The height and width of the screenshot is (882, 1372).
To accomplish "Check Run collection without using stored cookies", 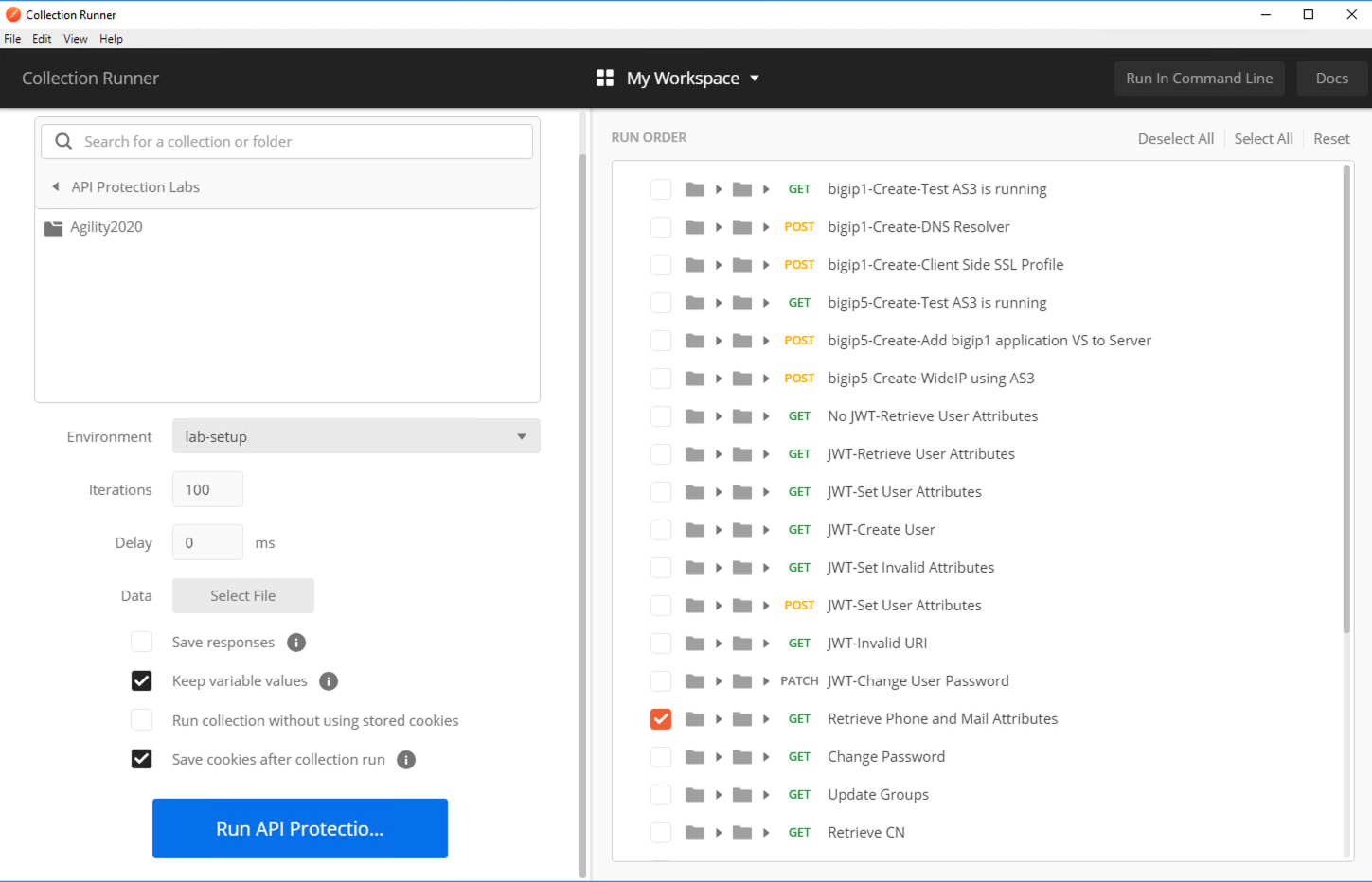I will pyautogui.click(x=142, y=720).
